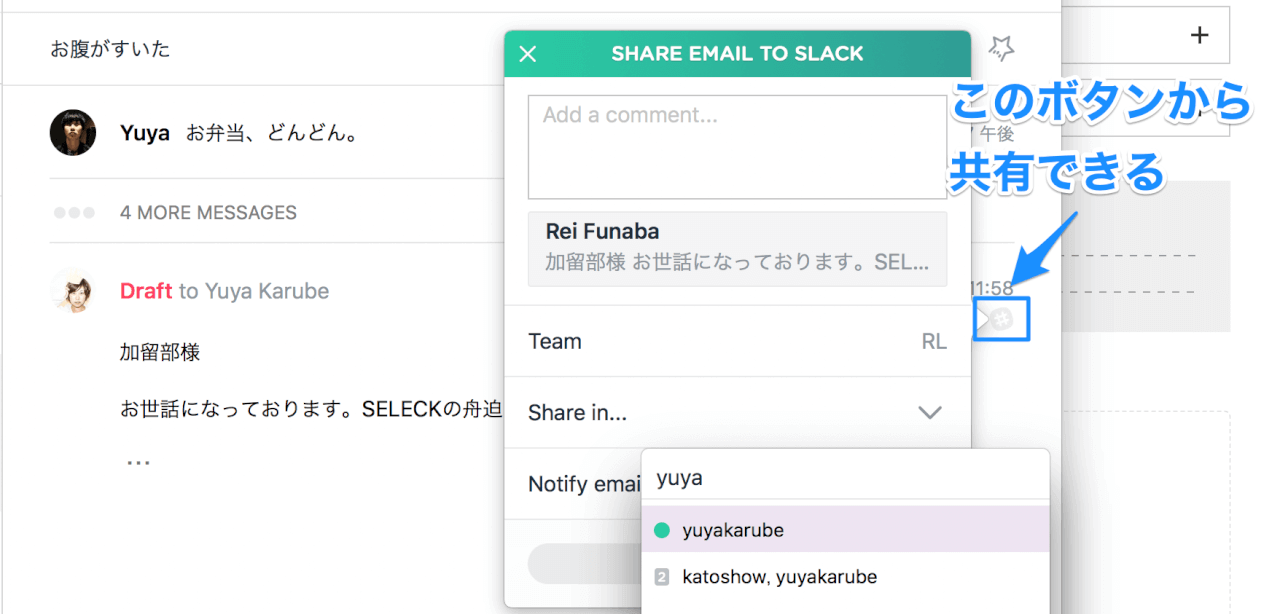1280x614 pixels.
Task: Click the Add a comment text box
Action: tap(738, 147)
